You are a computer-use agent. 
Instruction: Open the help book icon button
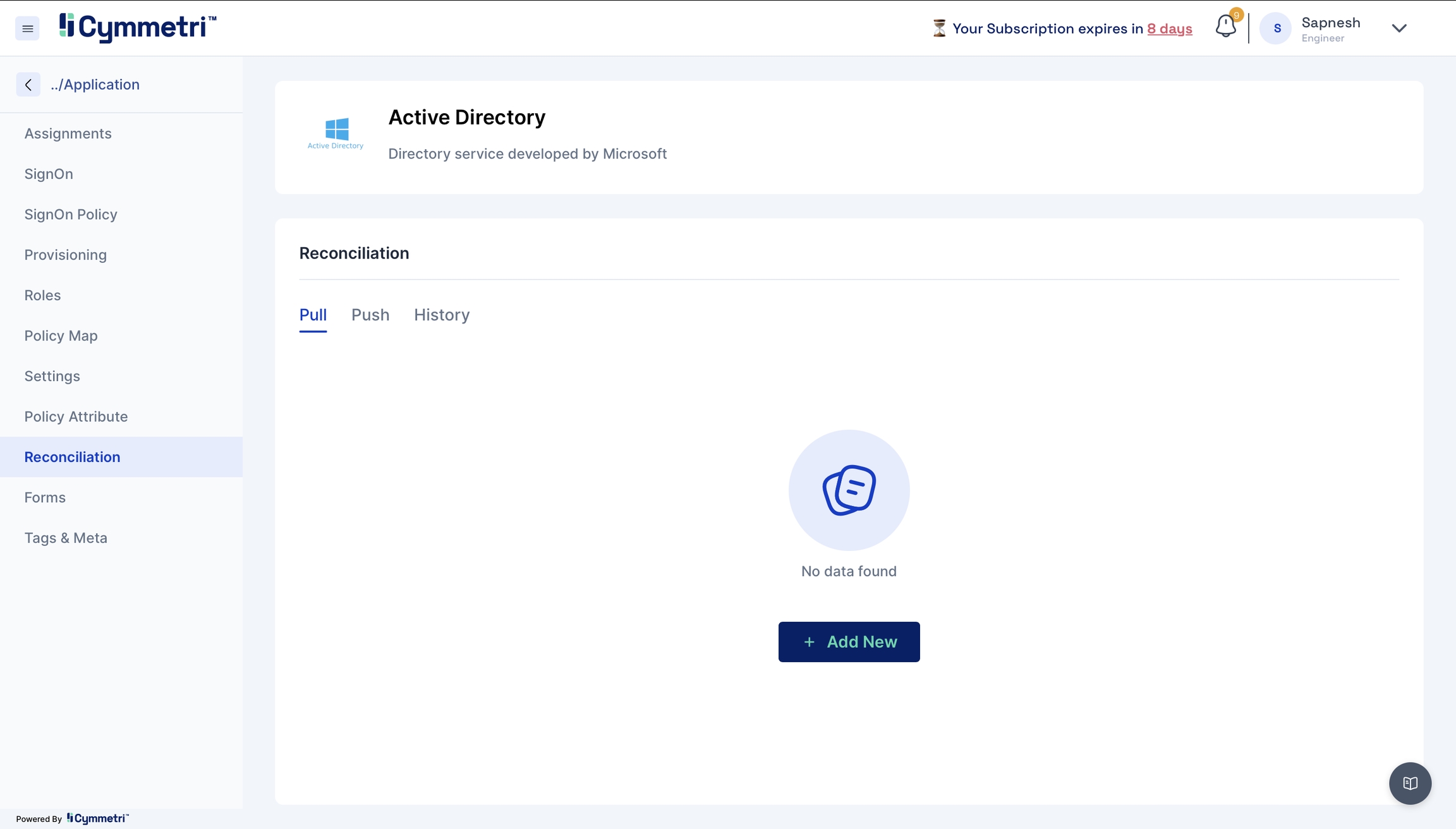[x=1410, y=784]
